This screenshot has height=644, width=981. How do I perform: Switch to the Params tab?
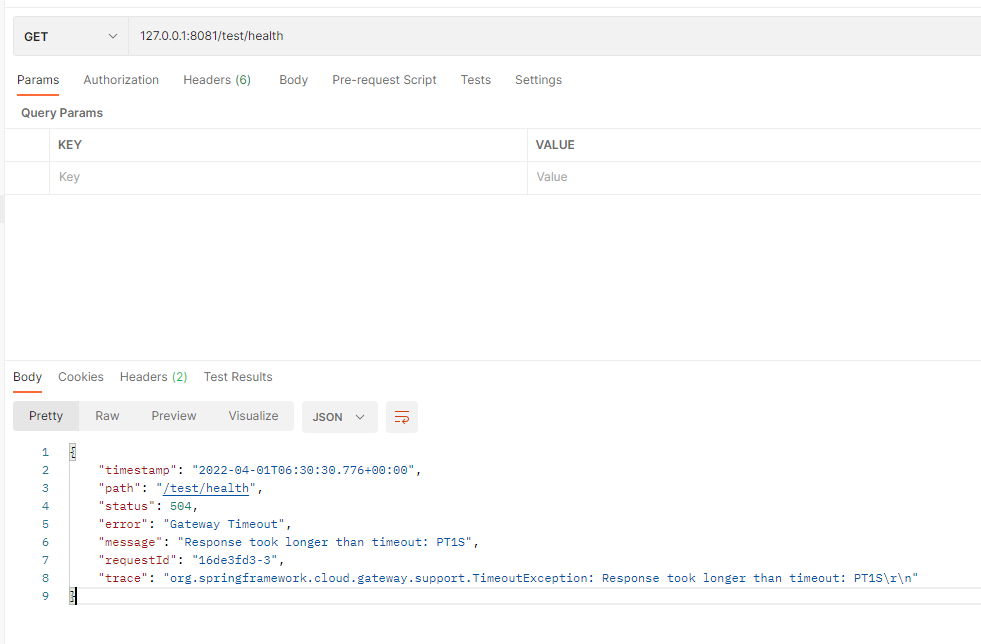tap(38, 80)
